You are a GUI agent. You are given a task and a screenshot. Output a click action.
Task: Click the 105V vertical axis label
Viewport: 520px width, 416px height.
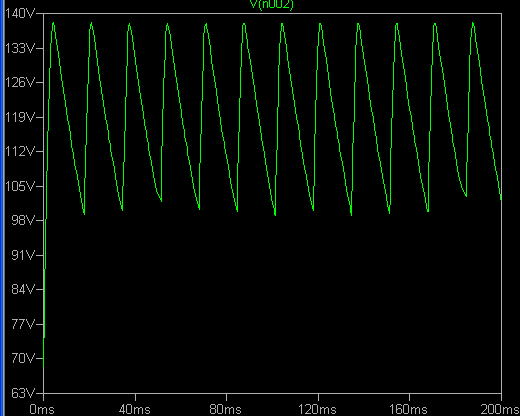pyautogui.click(x=20, y=186)
